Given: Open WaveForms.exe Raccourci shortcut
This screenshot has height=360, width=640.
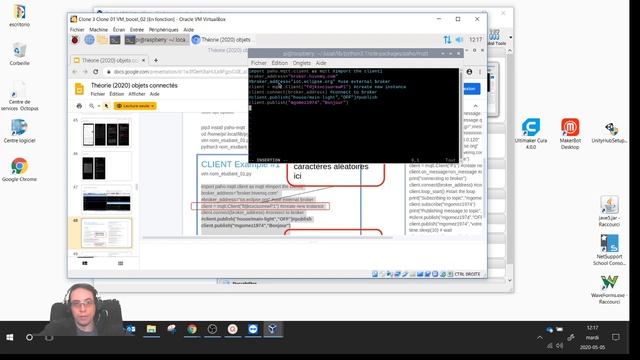Looking at the screenshot, I should pyautogui.click(x=609, y=289).
